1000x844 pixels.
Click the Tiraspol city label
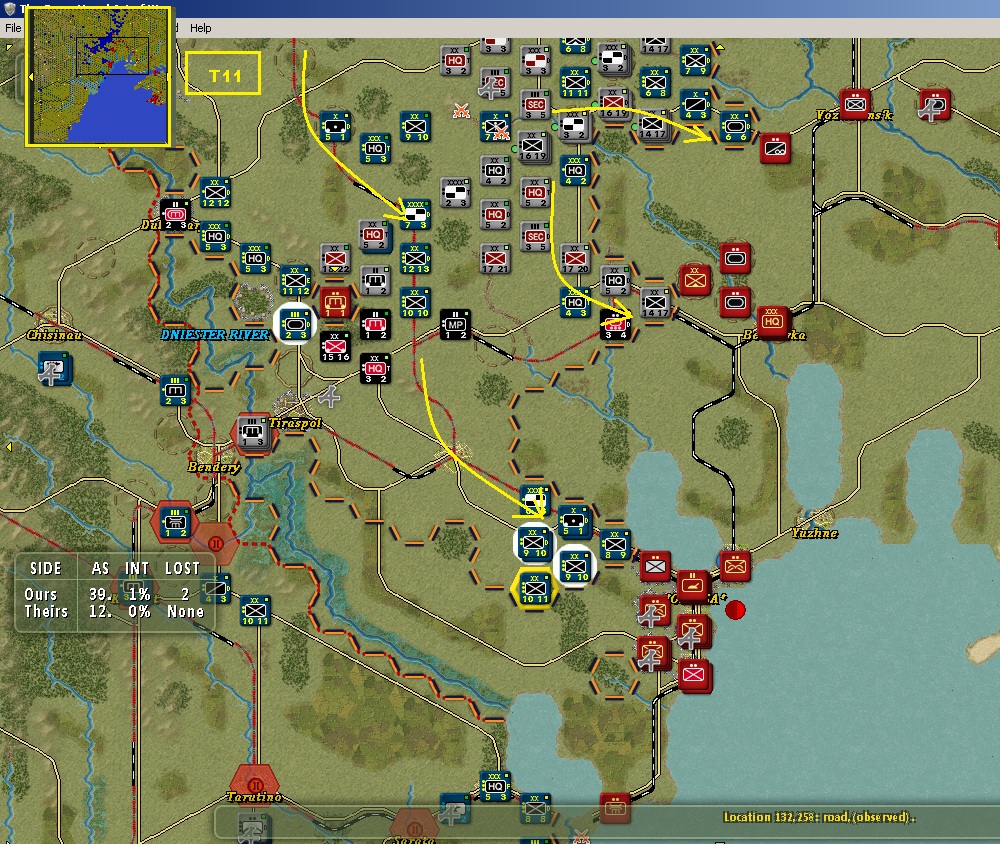[x=295, y=423]
